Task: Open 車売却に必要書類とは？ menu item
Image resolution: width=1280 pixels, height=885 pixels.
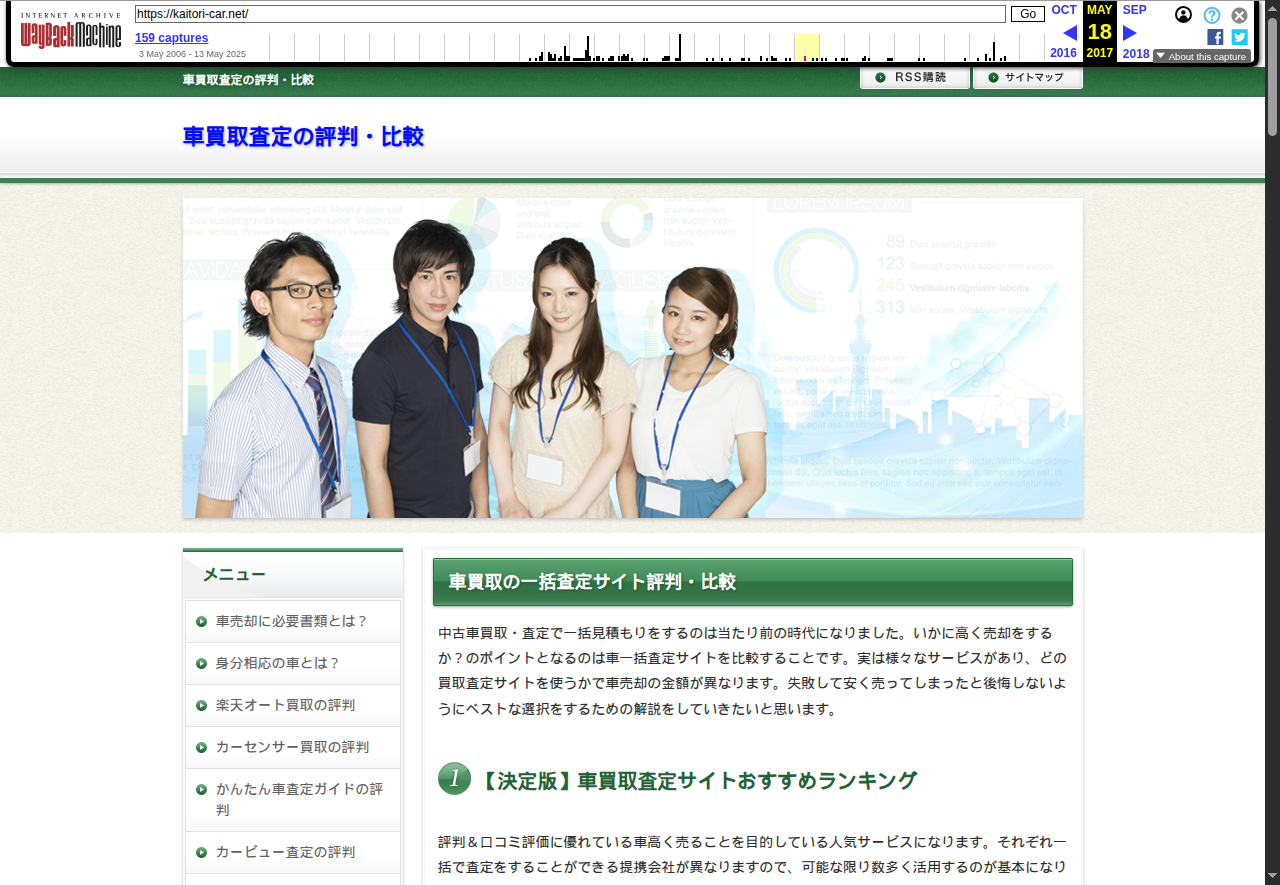Action: tap(292, 621)
